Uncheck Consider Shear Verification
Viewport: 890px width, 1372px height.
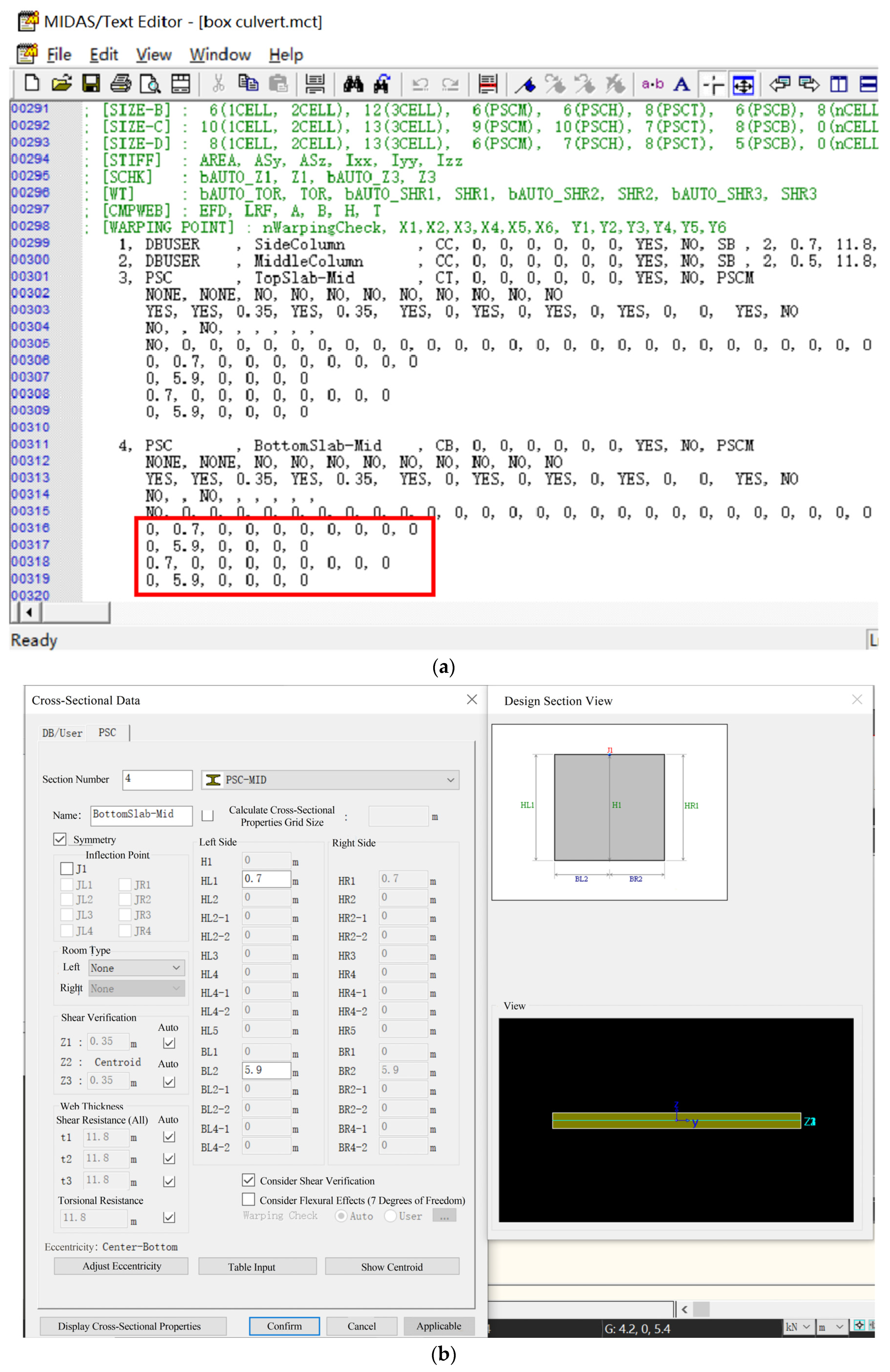click(249, 1180)
